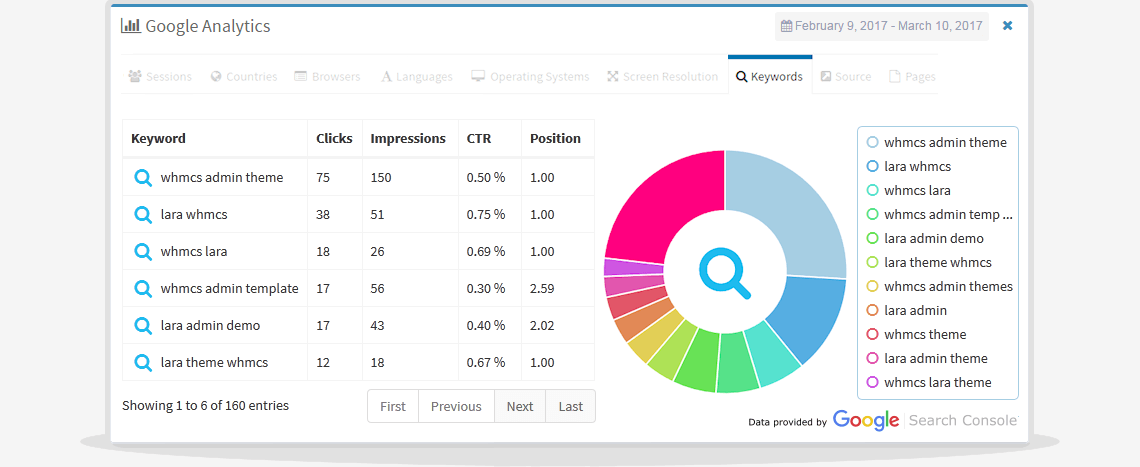Viewport: 1140px width, 467px height.
Task: Click the expand icon on Screen Resolution tab
Action: pyautogui.click(x=613, y=76)
